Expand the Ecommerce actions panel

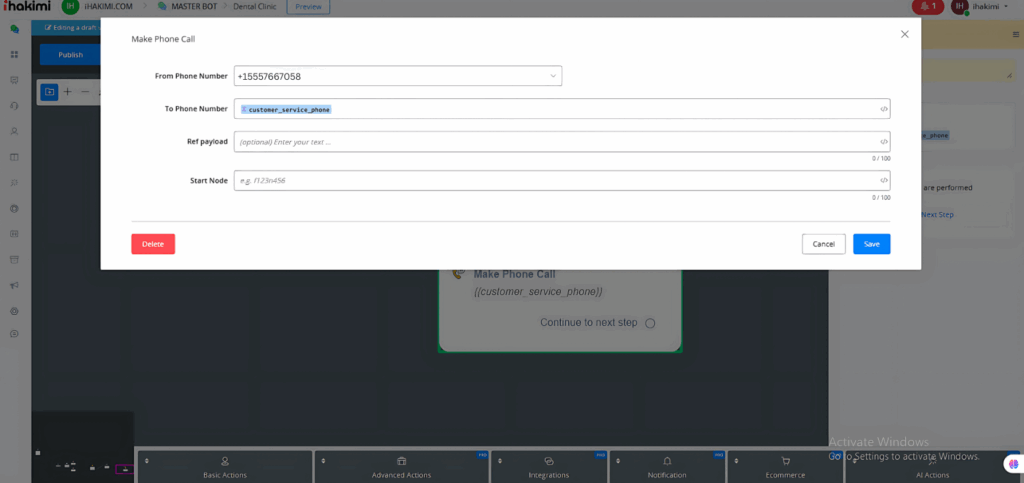tap(785, 467)
